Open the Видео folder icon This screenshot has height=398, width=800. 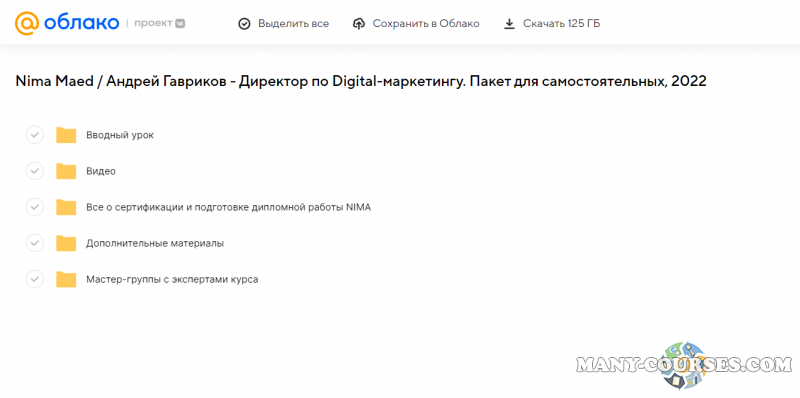click(66, 171)
